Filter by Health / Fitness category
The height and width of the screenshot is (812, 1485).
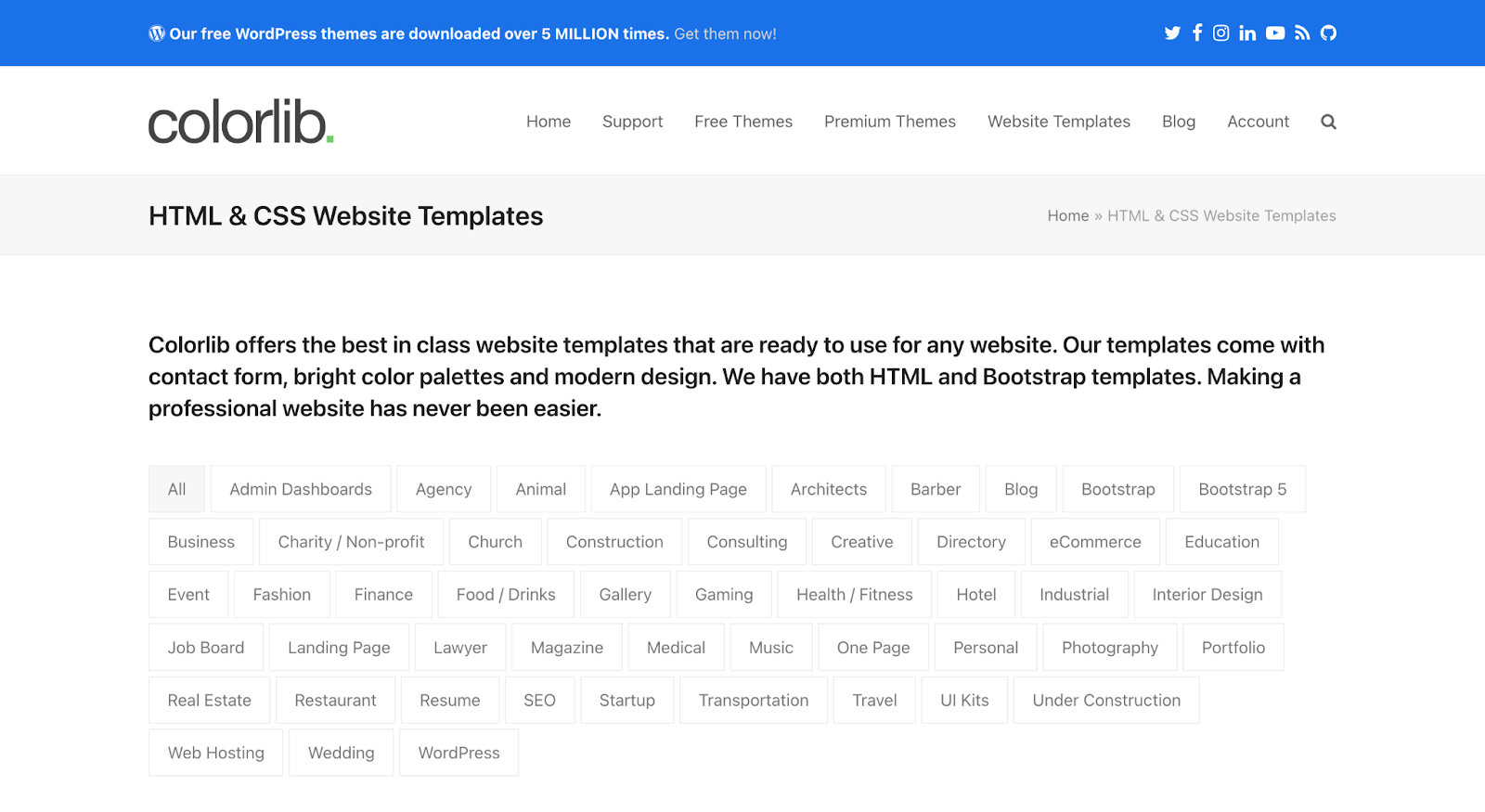(855, 595)
